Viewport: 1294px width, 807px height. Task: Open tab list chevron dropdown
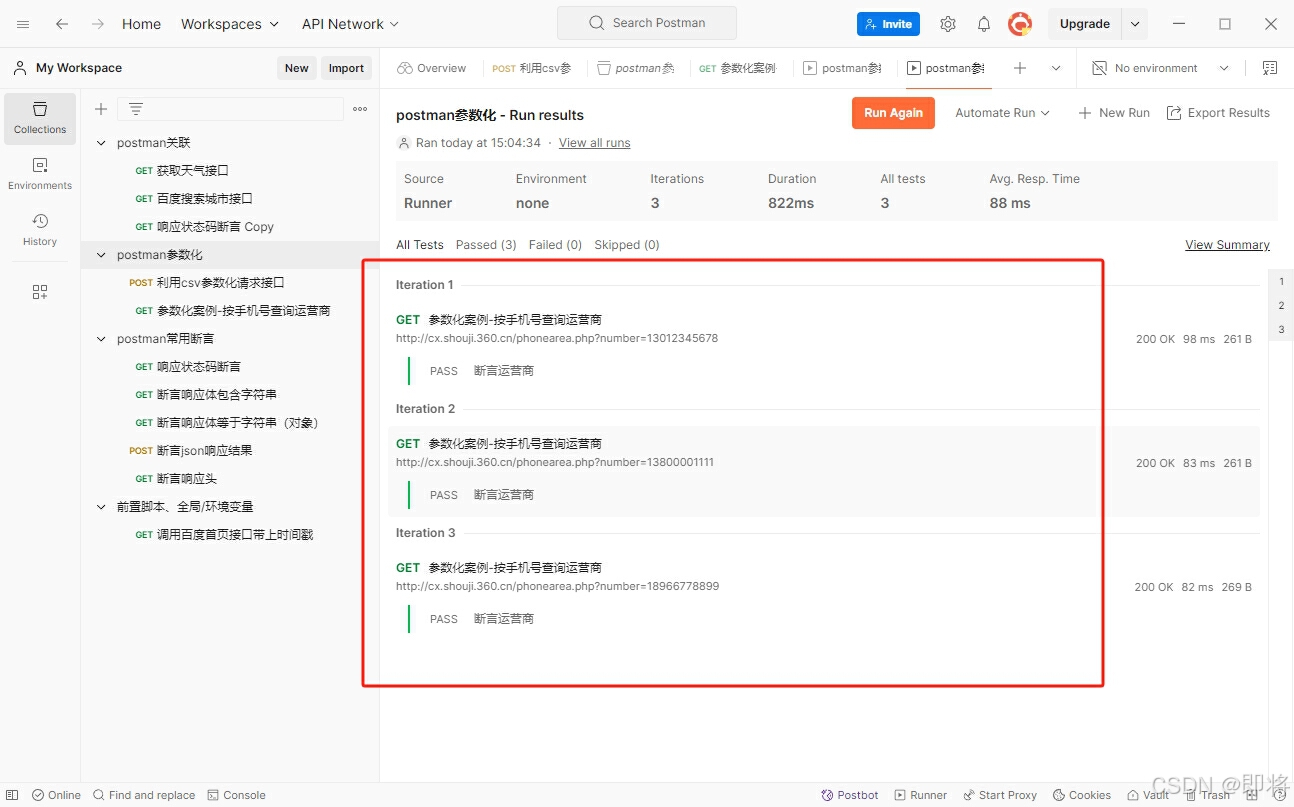coord(1056,68)
